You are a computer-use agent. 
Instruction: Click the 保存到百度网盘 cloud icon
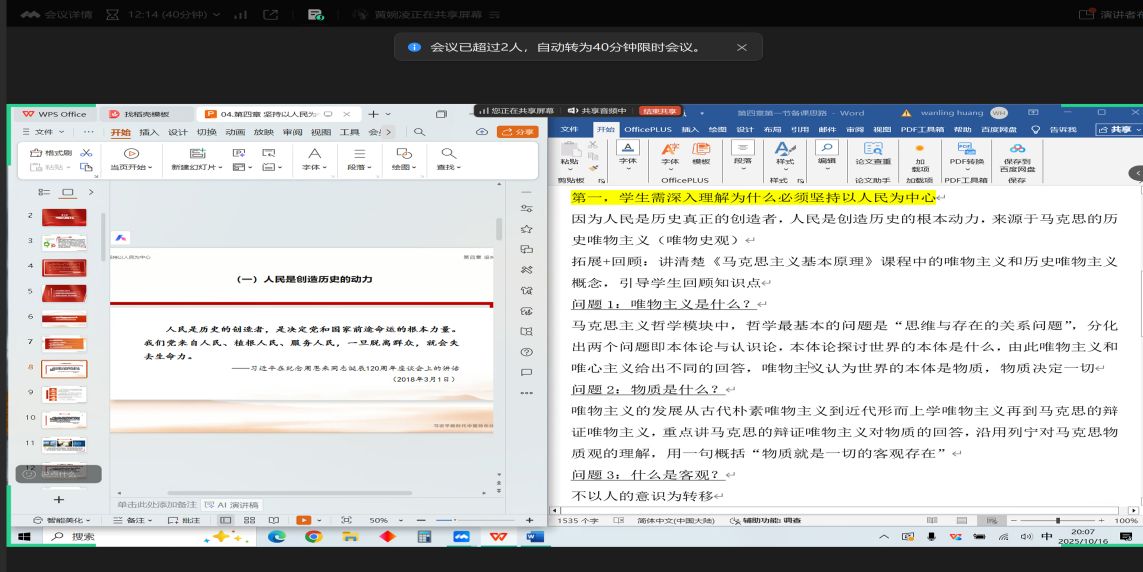pyautogui.click(x=1016, y=148)
